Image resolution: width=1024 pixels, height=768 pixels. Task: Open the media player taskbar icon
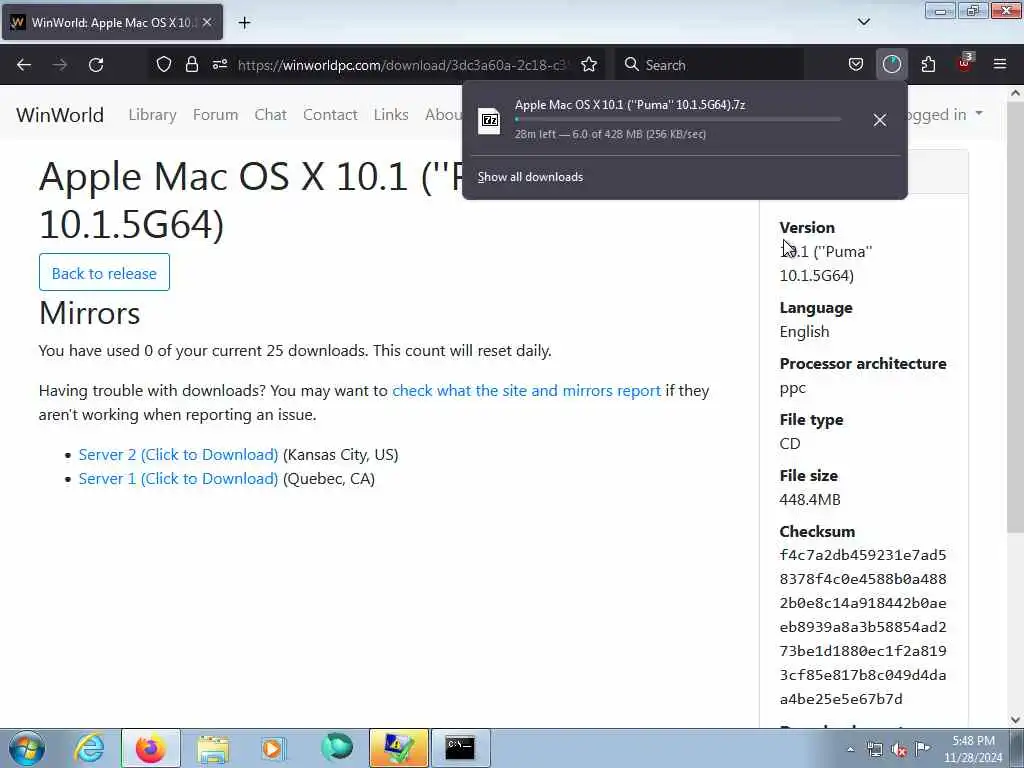tap(273, 748)
